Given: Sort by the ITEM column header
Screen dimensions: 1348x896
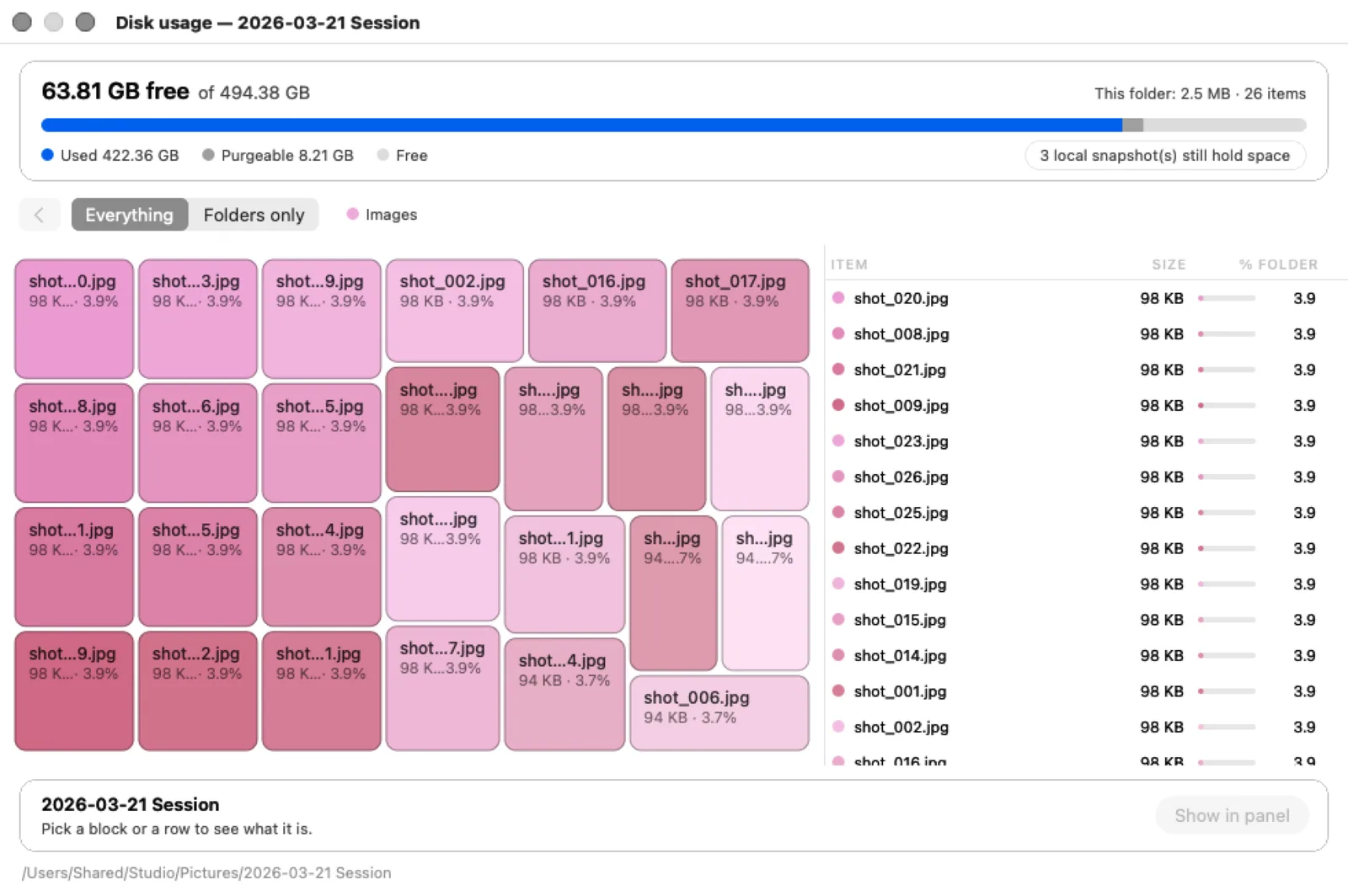Looking at the screenshot, I should [848, 264].
